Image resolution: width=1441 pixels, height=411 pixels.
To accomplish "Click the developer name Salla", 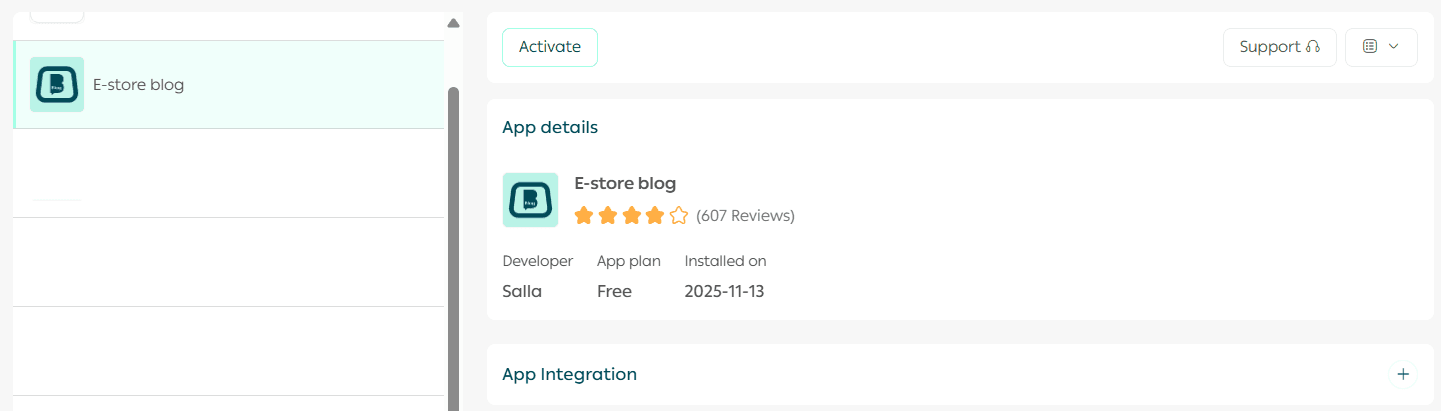I will pyautogui.click(x=522, y=292).
